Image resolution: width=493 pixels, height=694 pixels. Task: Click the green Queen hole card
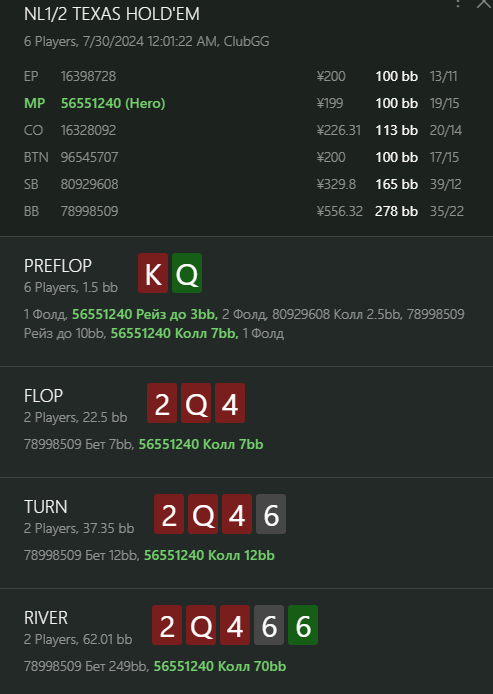click(x=187, y=273)
